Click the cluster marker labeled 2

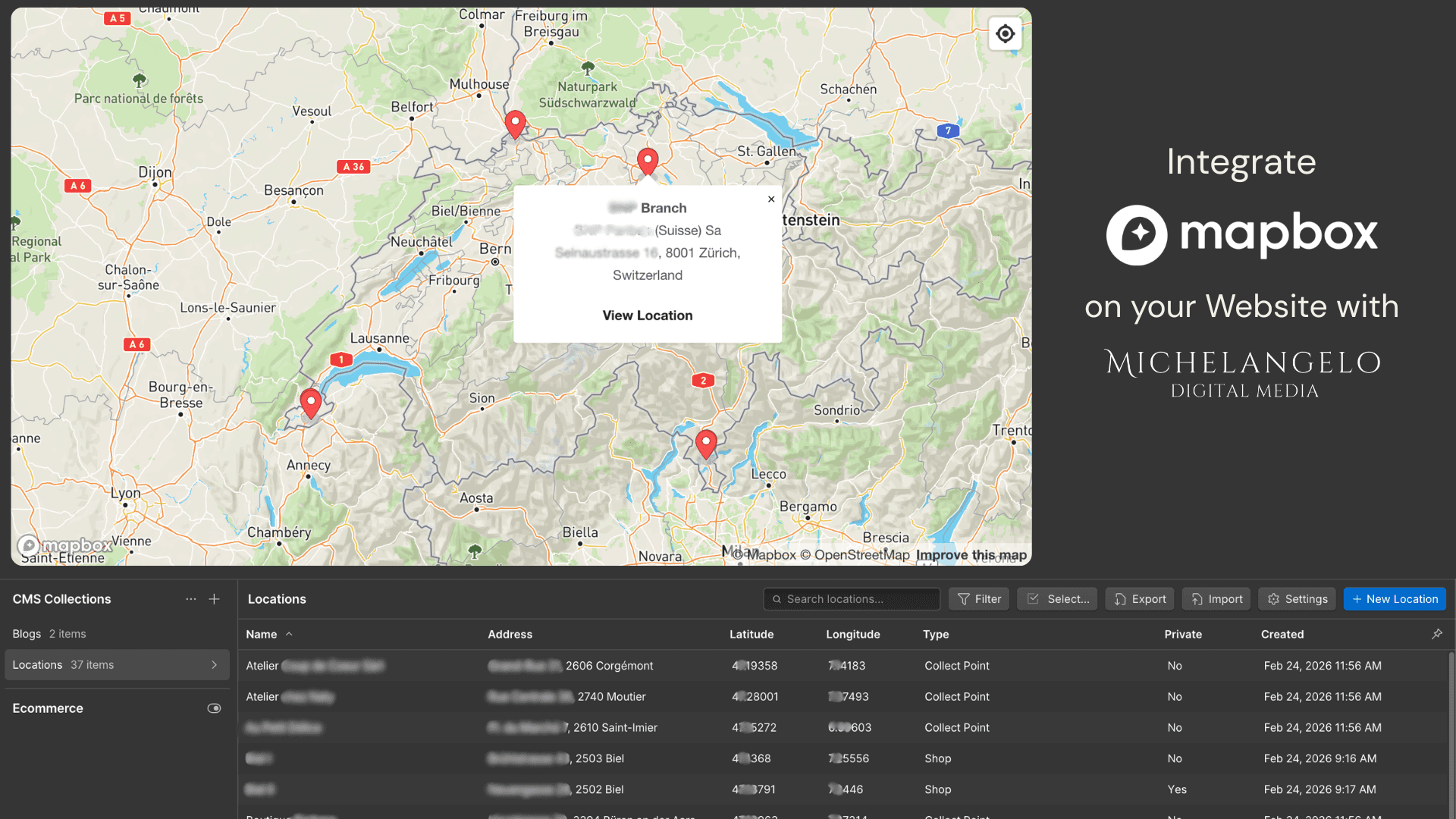pos(703,381)
